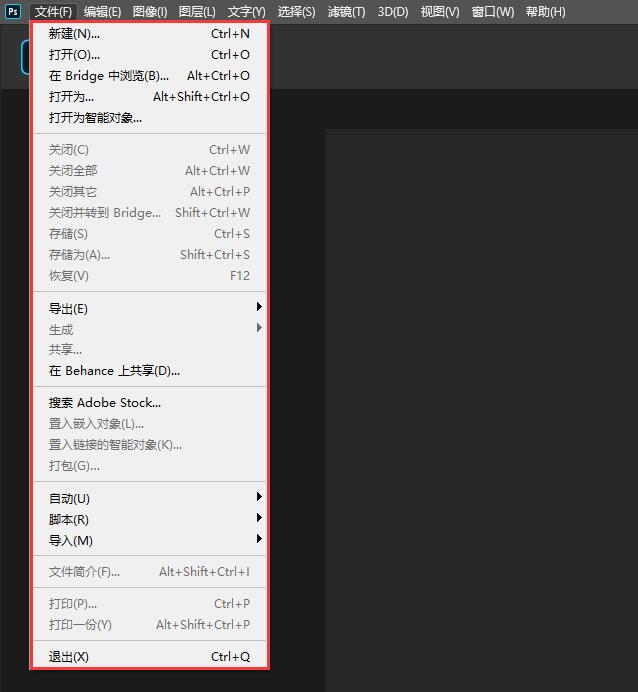Click 共享... menu entry
638x692 pixels.
pos(150,350)
